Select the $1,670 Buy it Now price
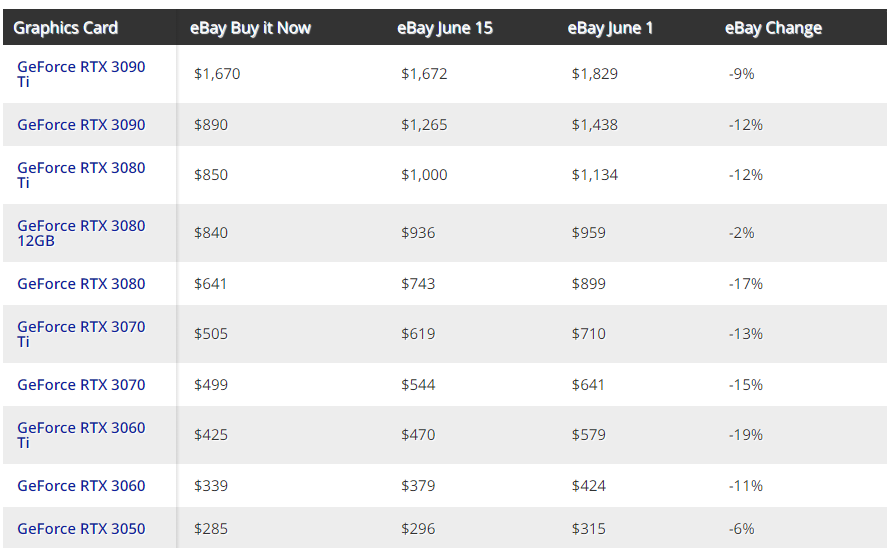The height and width of the screenshot is (548, 889). (217, 74)
